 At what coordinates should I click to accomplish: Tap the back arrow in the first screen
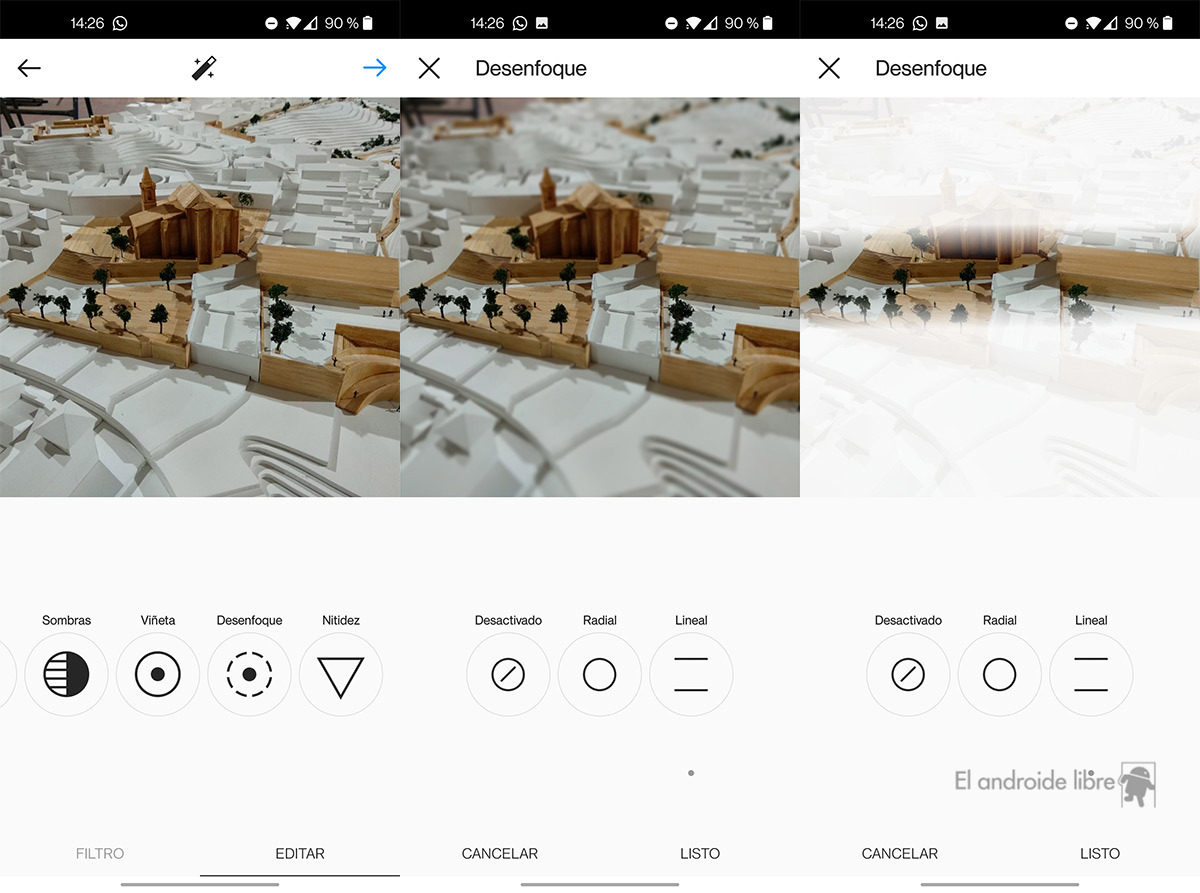[29, 68]
